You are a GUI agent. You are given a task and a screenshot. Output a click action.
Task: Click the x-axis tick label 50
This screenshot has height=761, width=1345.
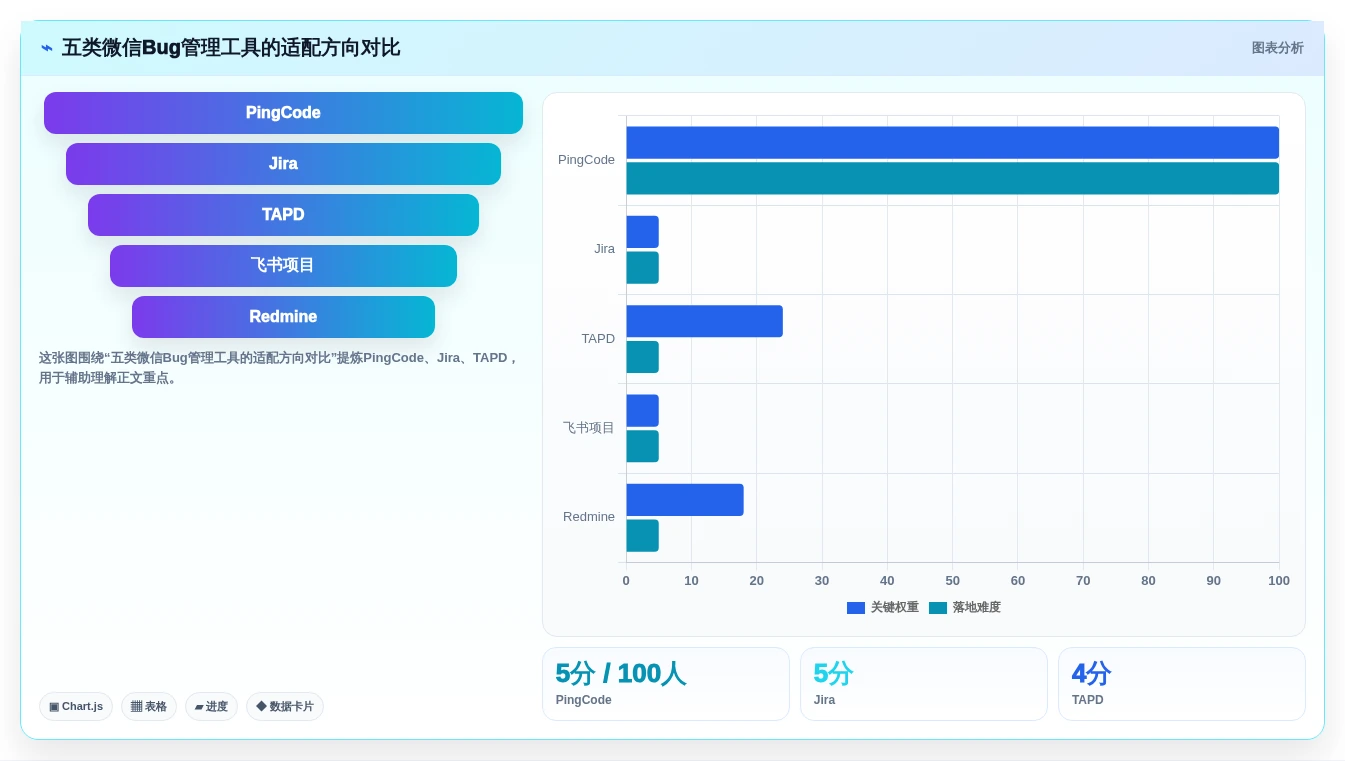pyautogui.click(x=952, y=581)
